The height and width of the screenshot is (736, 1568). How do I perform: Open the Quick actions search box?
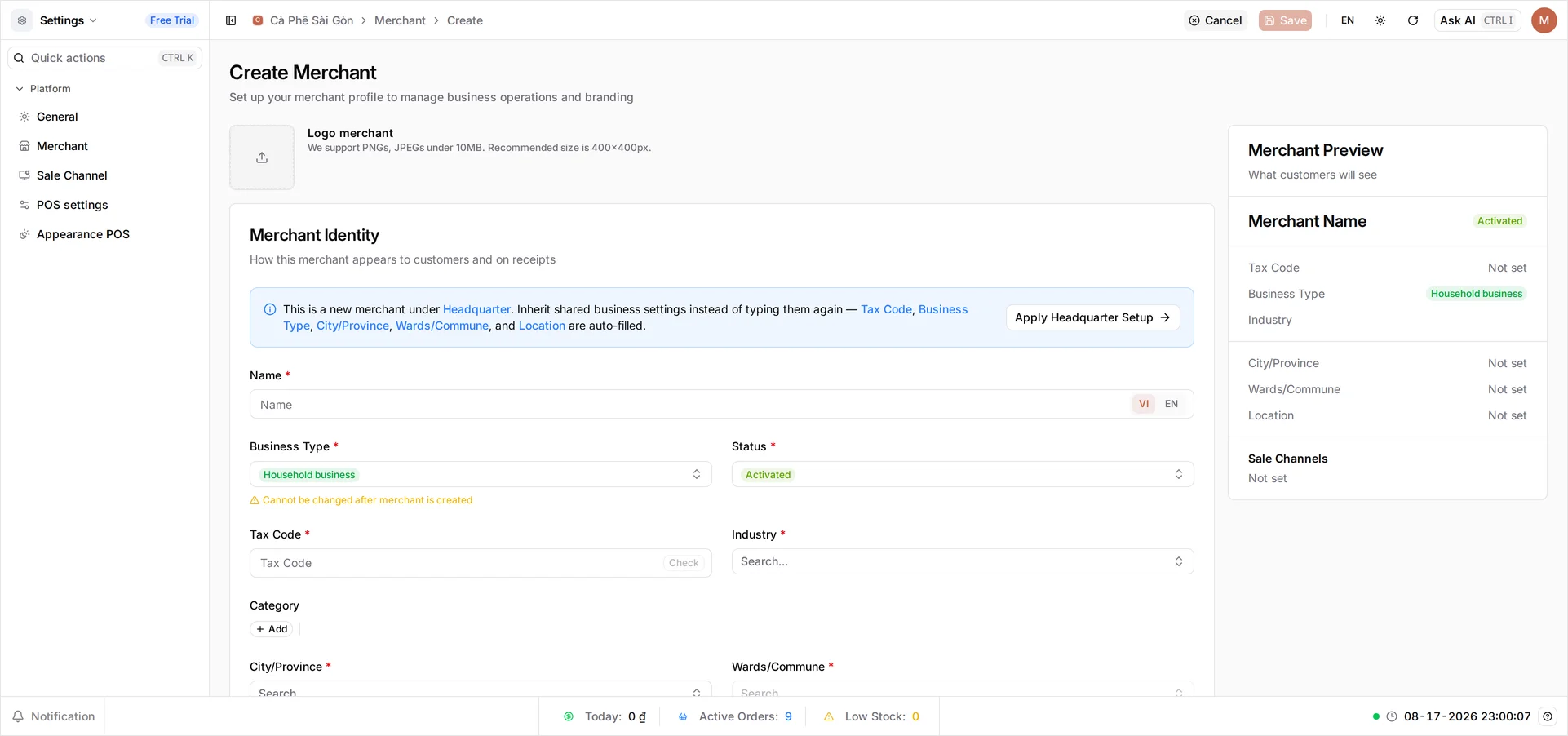(105, 58)
